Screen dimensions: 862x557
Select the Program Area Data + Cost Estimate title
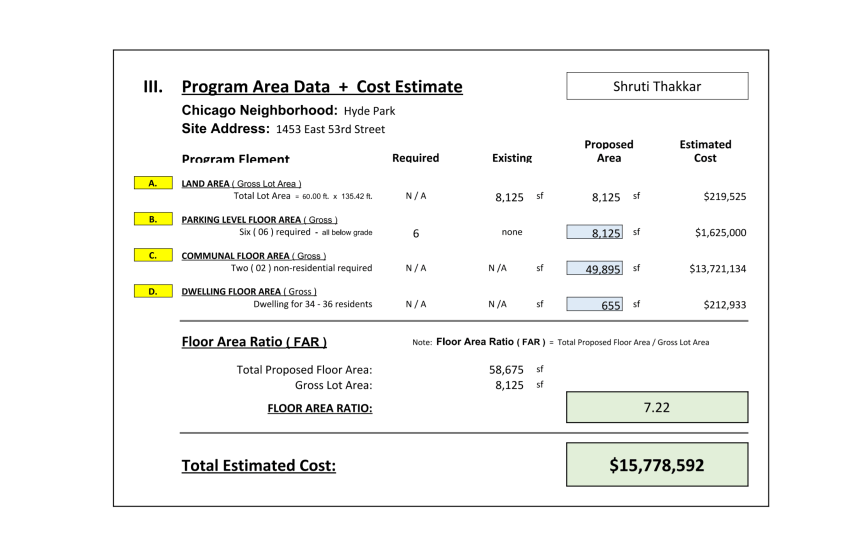point(321,87)
